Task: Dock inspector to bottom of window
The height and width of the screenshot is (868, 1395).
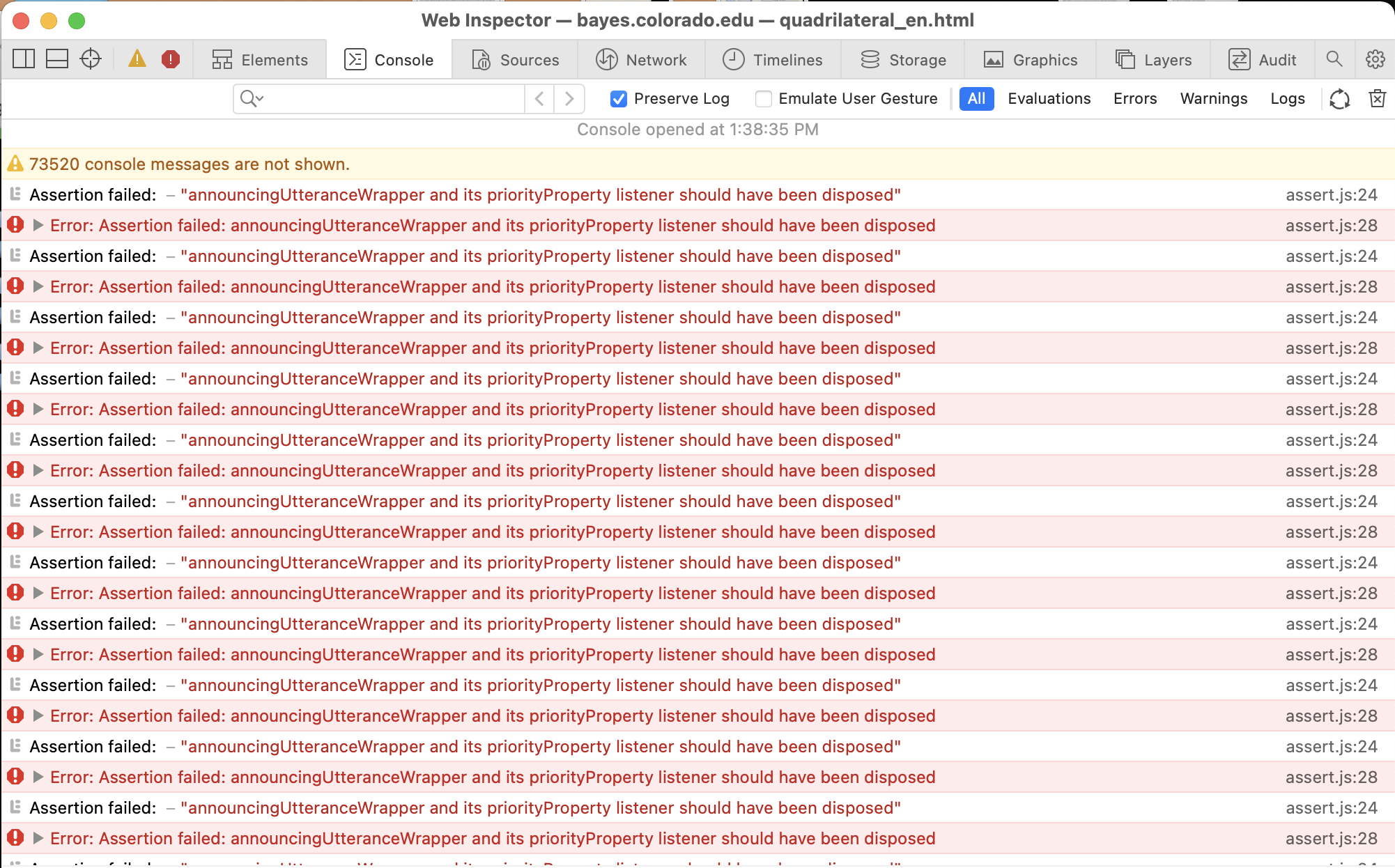Action: click(x=57, y=59)
